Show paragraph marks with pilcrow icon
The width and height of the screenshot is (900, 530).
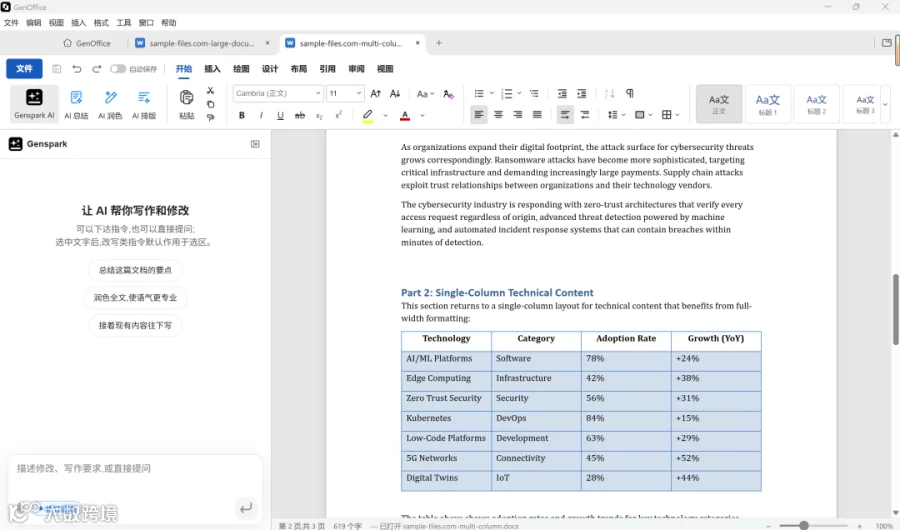pyautogui.click(x=630, y=93)
